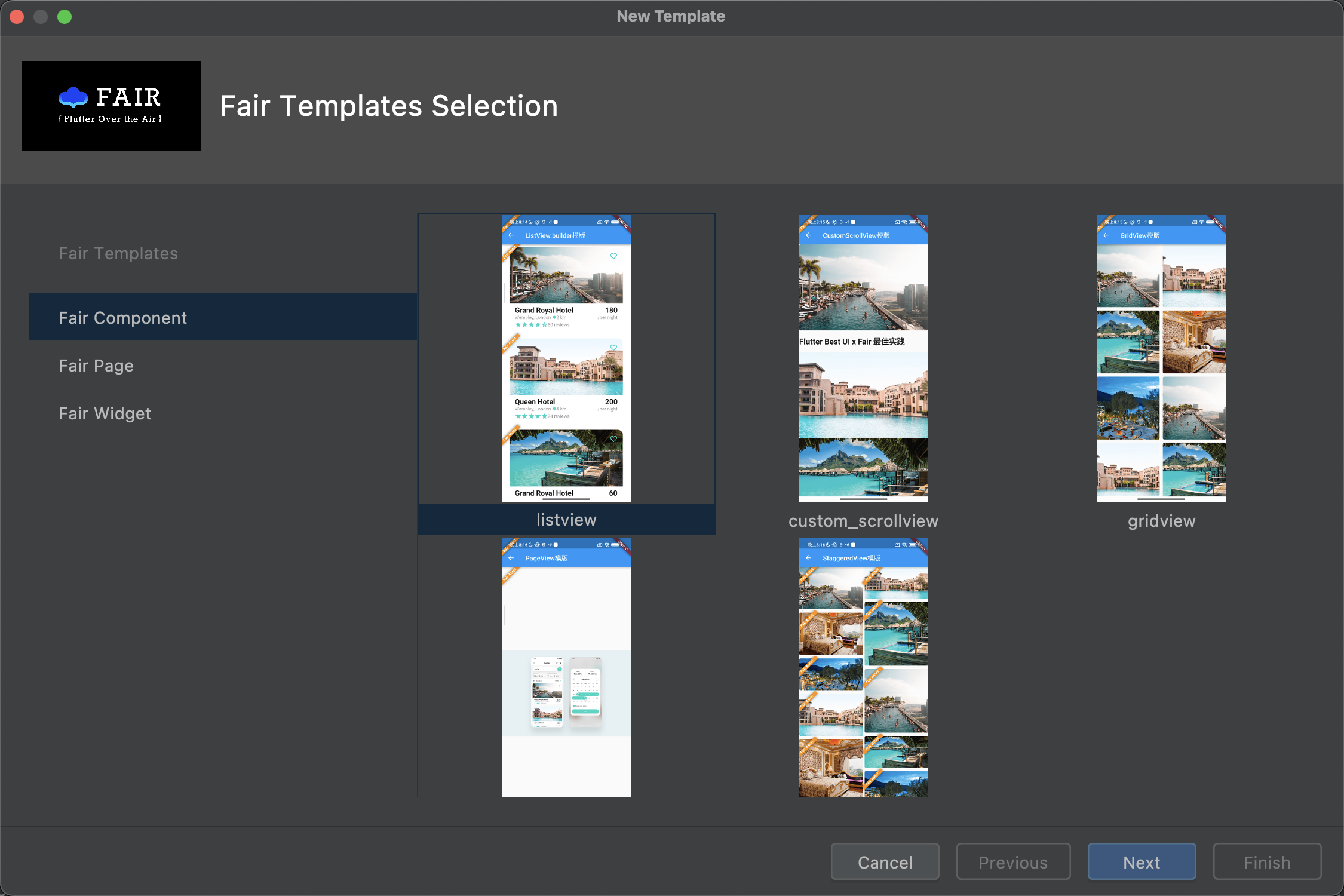Click the Fair Templates heading
Image resolution: width=1344 pixels, height=896 pixels.
click(x=118, y=253)
